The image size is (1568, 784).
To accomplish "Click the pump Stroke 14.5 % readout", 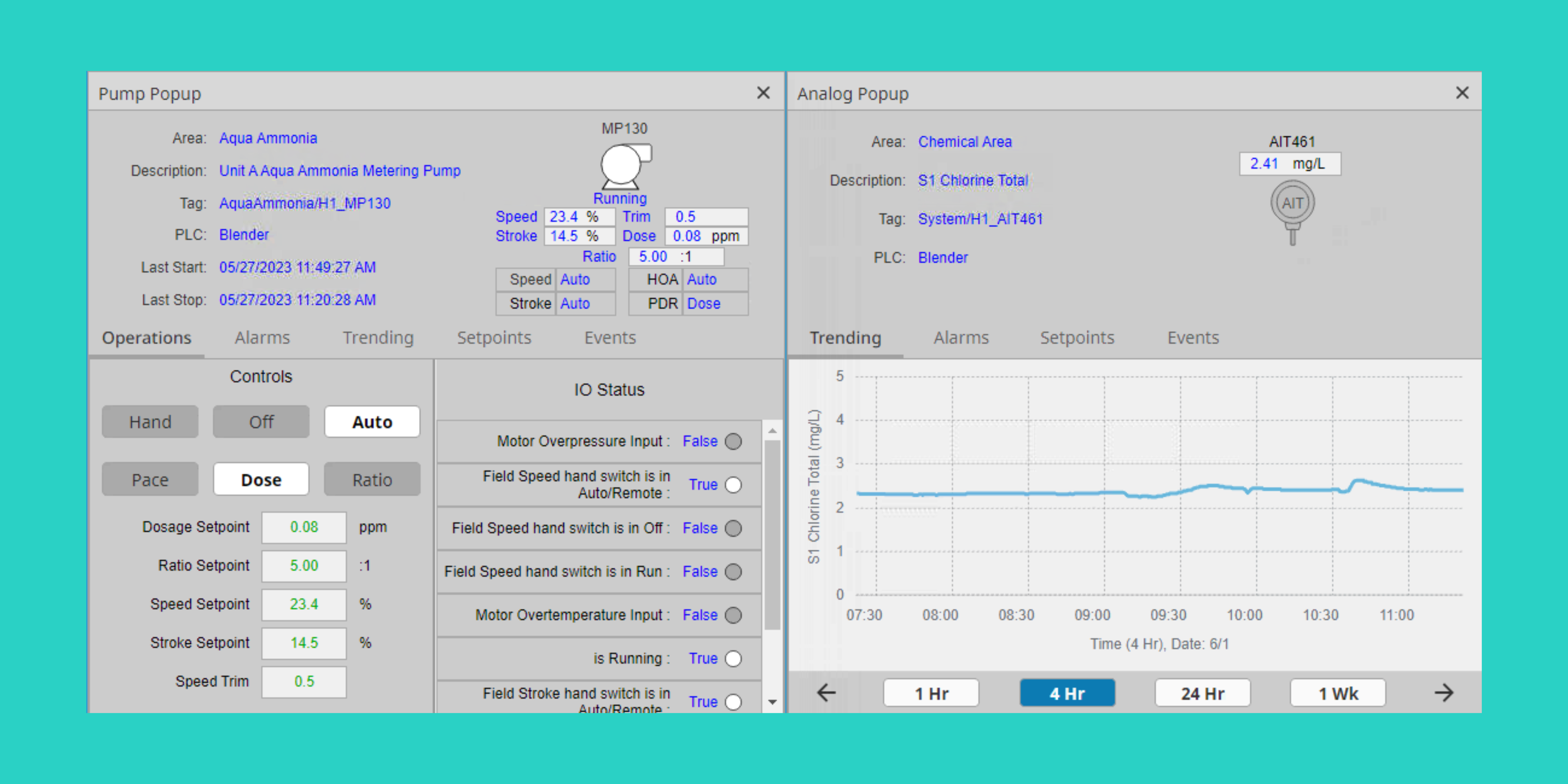I will [579, 236].
